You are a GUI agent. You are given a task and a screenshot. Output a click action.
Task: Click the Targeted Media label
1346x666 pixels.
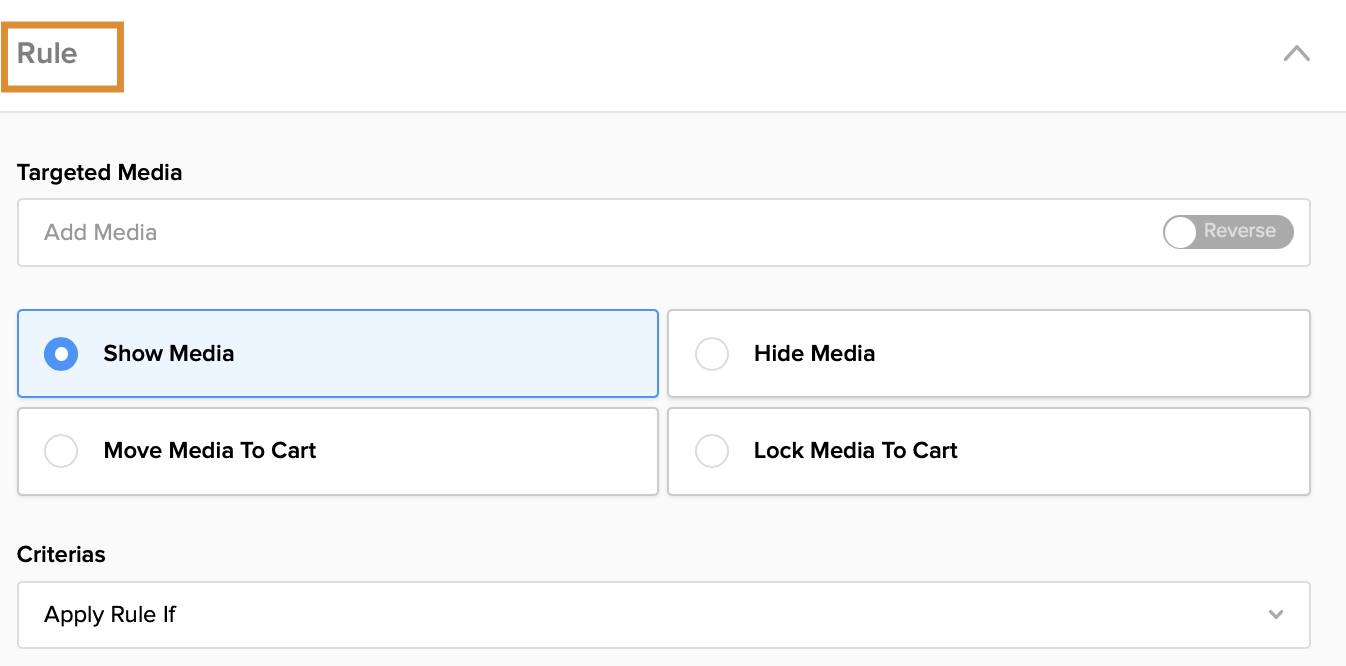(99, 173)
